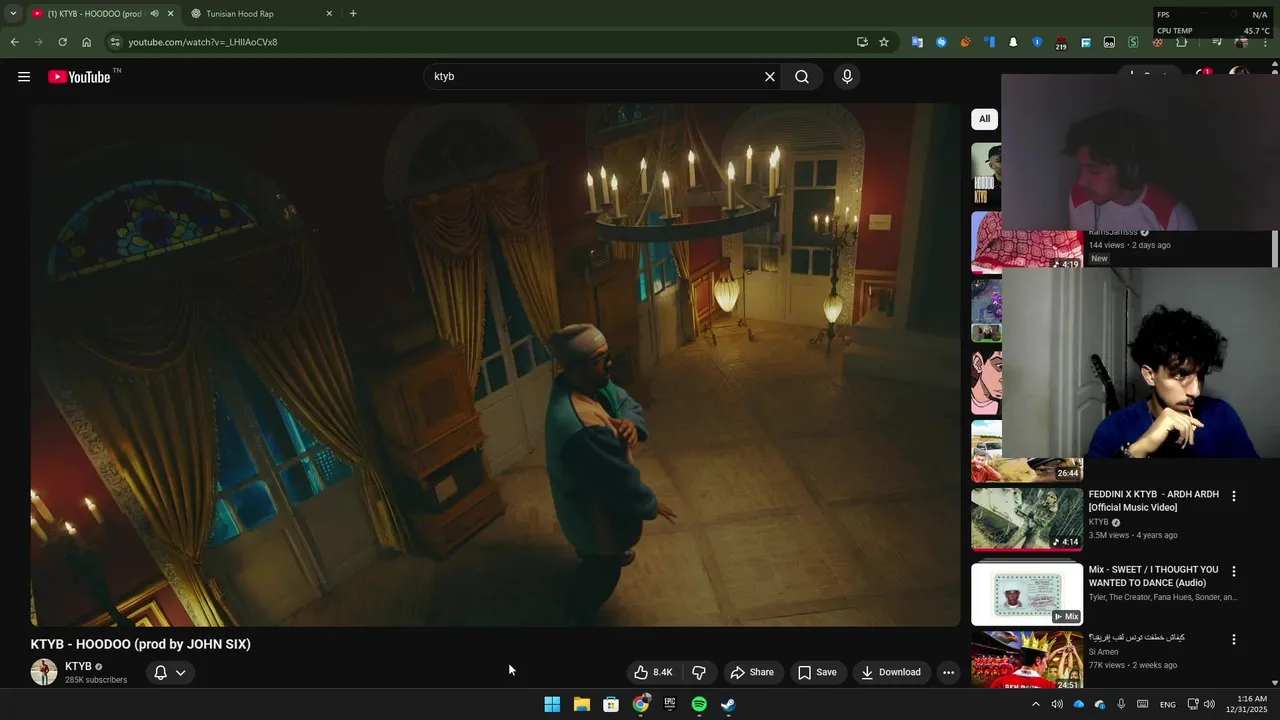Viewport: 1280px width, 720px height.
Task: Open the Windows Start menu
Action: coord(552,704)
